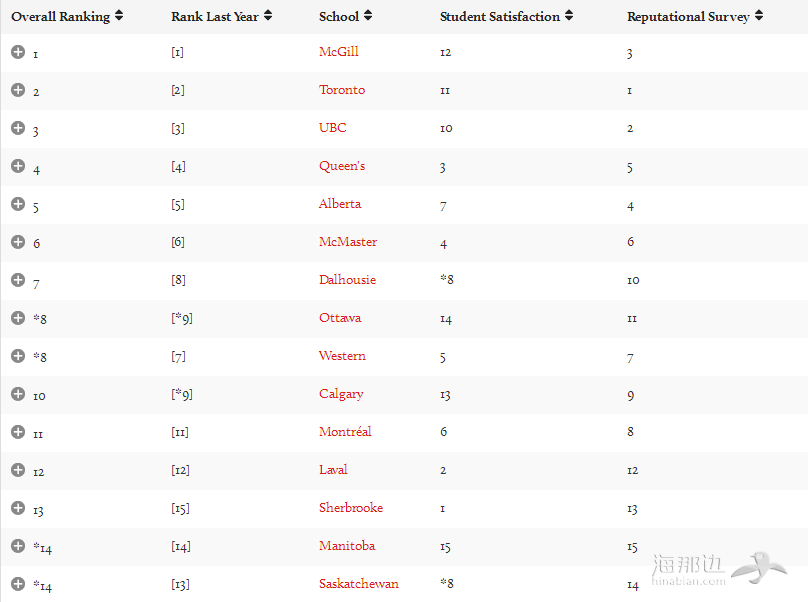The image size is (808, 602).
Task: Follow the McMaster link
Action: [348, 242]
